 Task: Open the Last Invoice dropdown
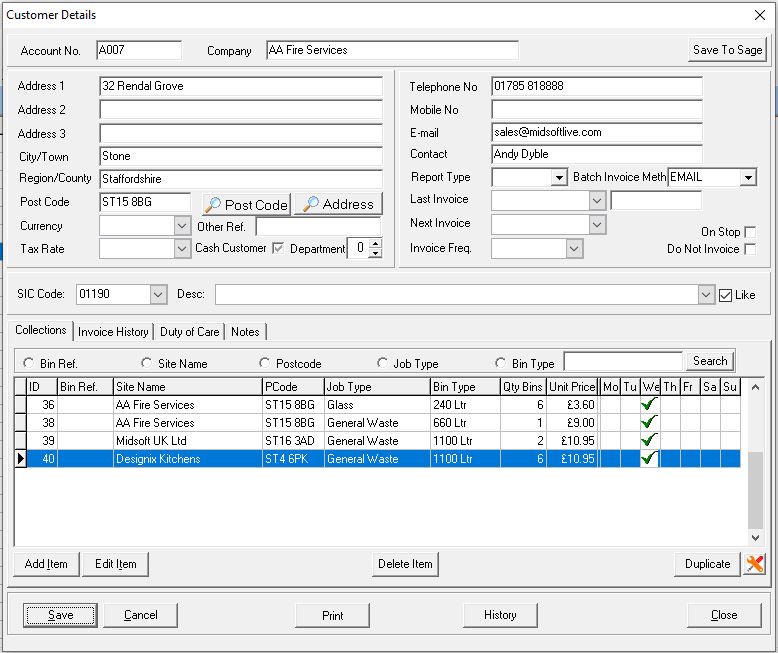597,201
